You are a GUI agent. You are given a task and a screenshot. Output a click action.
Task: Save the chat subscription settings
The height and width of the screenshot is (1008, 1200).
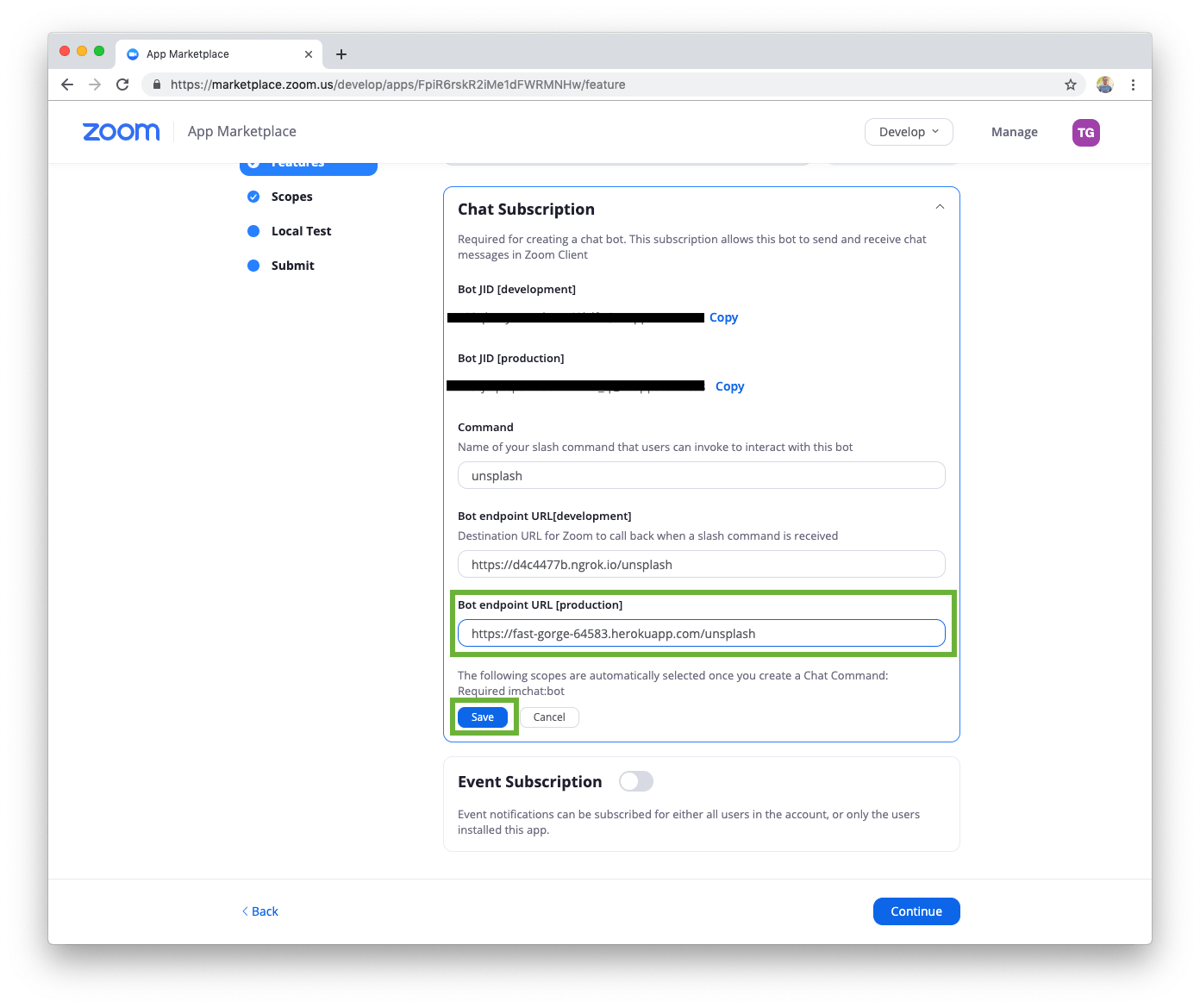point(483,717)
